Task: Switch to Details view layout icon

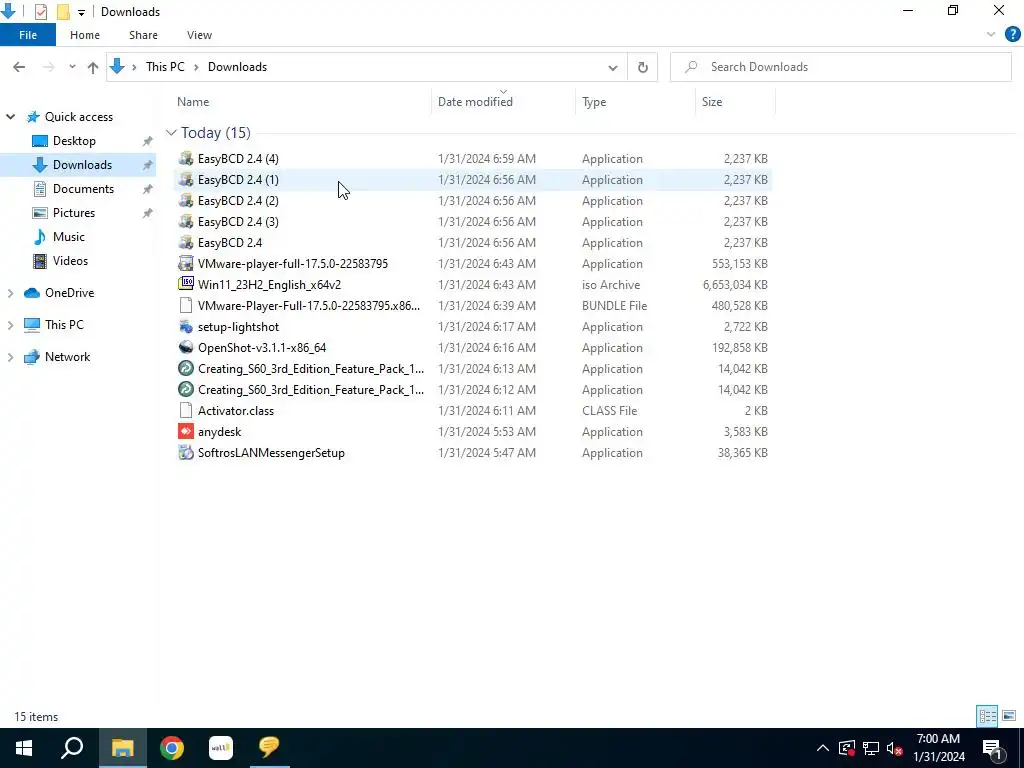Action: pos(987,716)
